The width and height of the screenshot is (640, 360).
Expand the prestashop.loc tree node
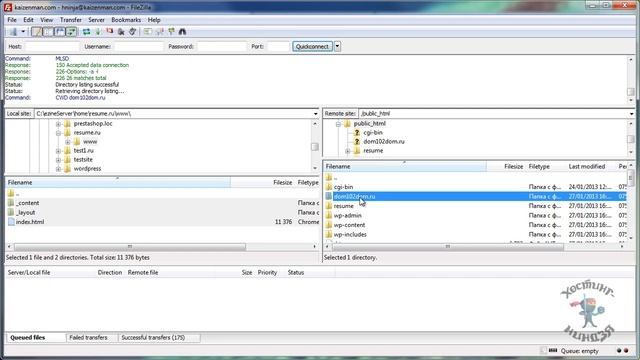click(58, 124)
